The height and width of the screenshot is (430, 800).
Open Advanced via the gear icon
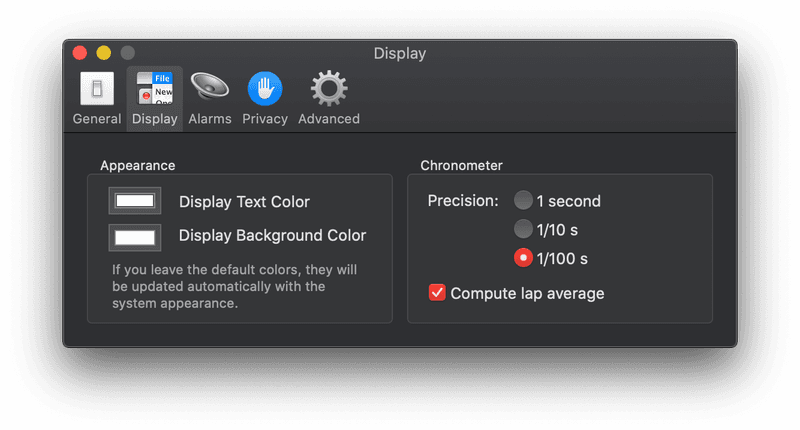point(329,89)
